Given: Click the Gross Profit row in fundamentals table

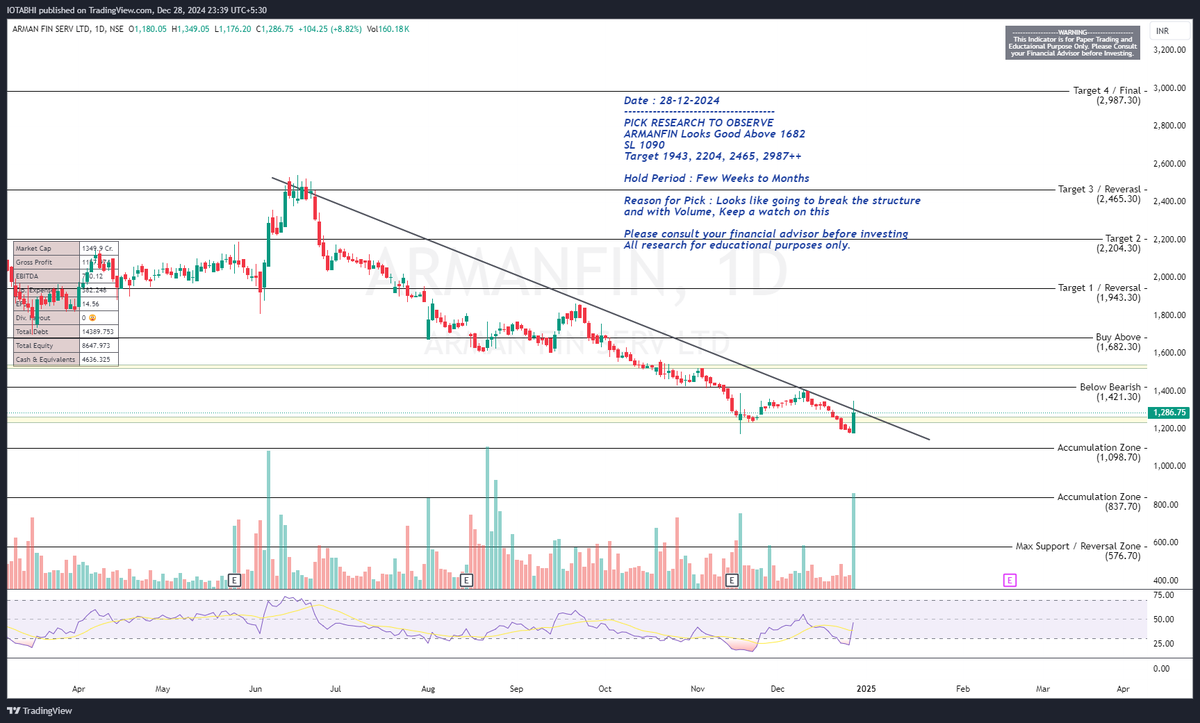Looking at the screenshot, I should coord(66,260).
